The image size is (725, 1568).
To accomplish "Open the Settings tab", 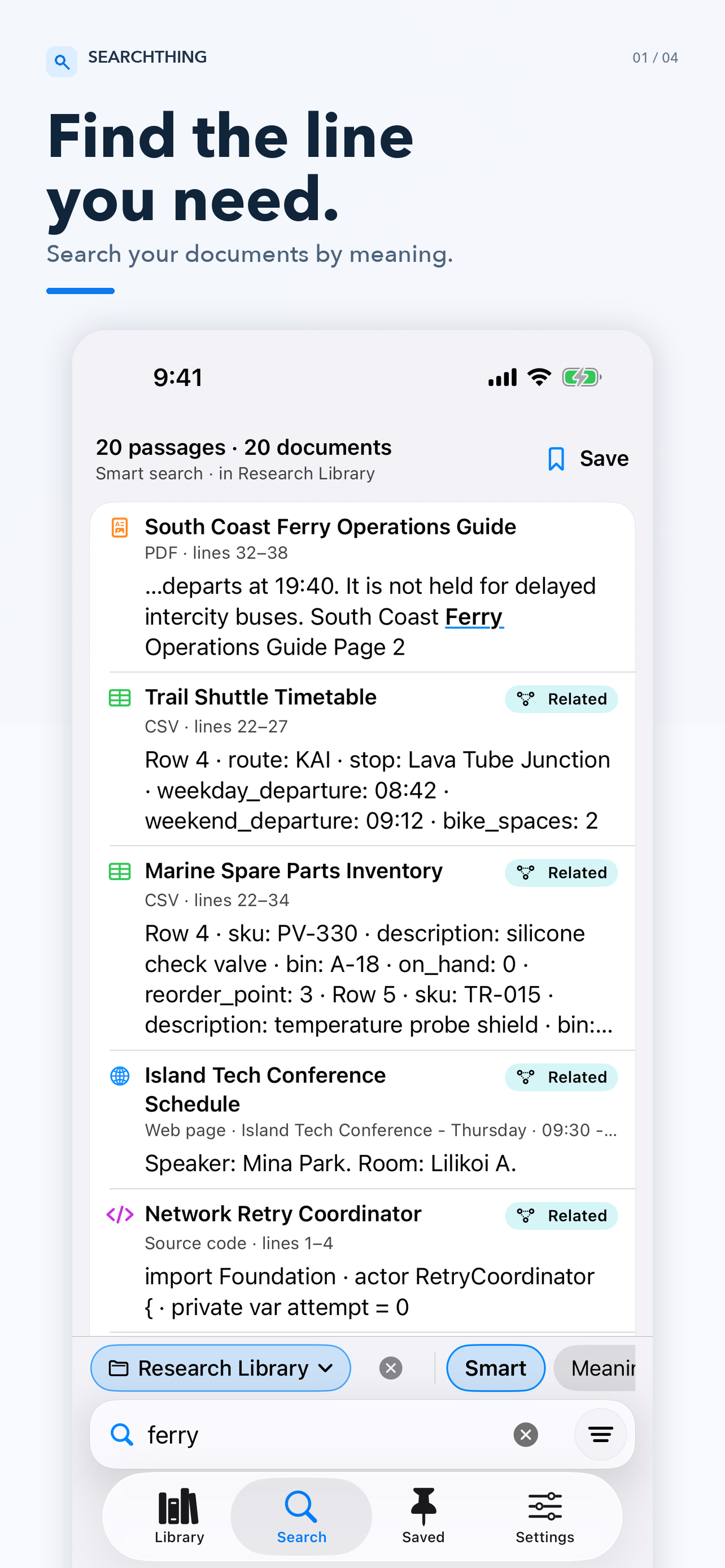I will [x=545, y=1516].
